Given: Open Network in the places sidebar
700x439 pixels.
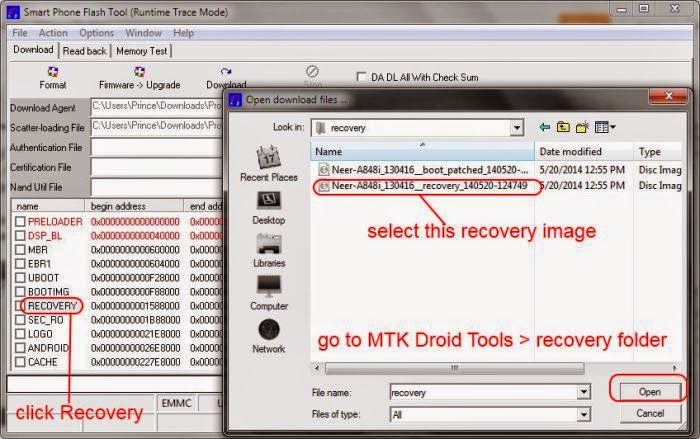Looking at the screenshot, I should click(269, 336).
